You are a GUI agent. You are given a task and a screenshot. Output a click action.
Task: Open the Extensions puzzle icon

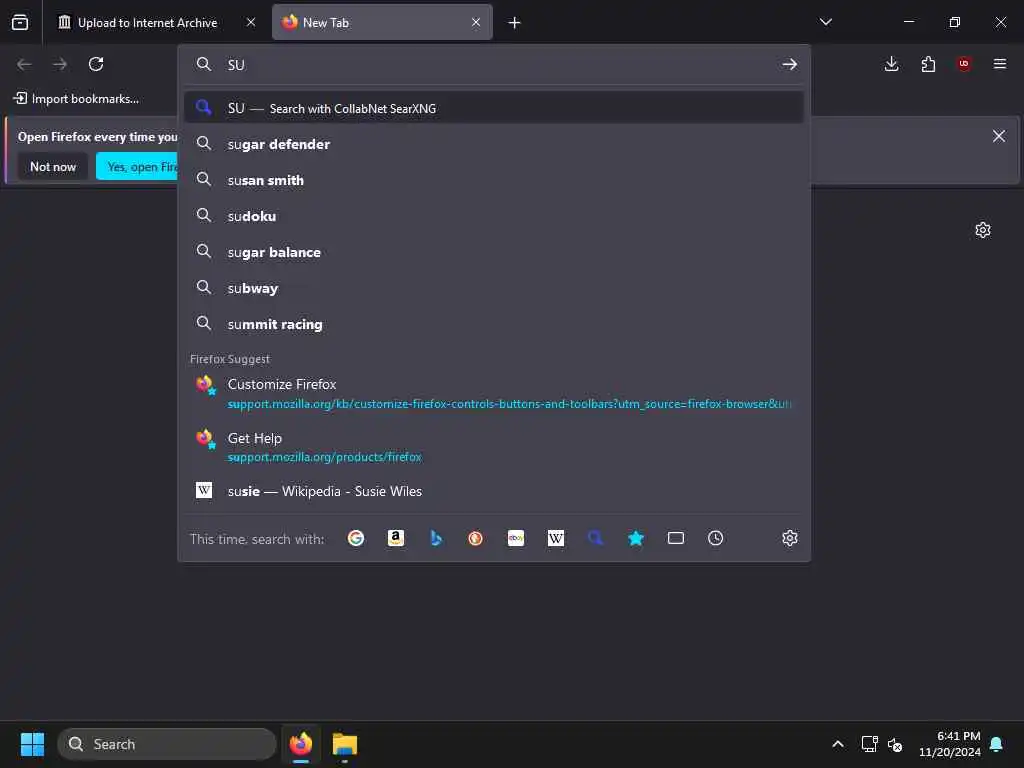pyautogui.click(x=928, y=64)
